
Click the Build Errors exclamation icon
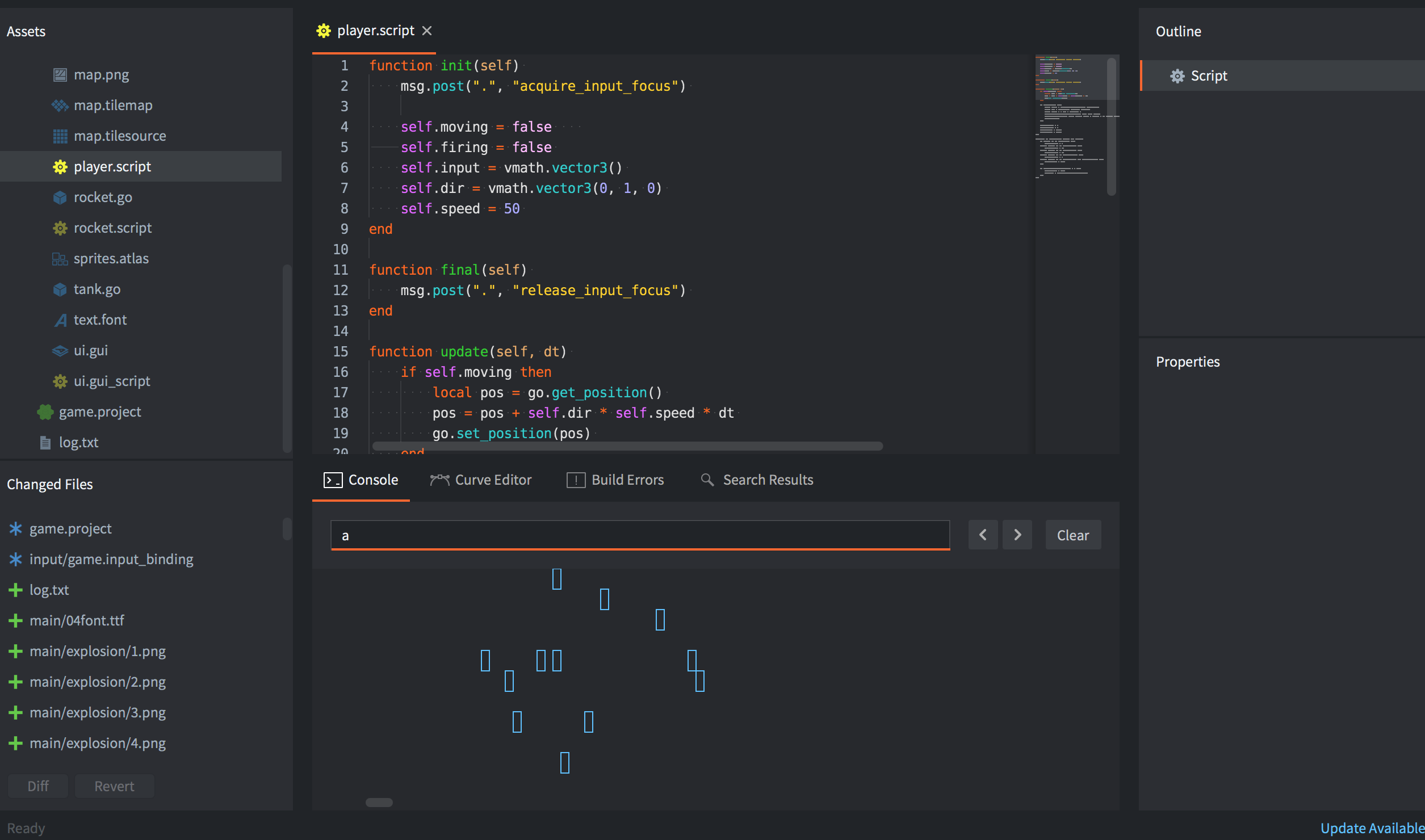pos(576,480)
